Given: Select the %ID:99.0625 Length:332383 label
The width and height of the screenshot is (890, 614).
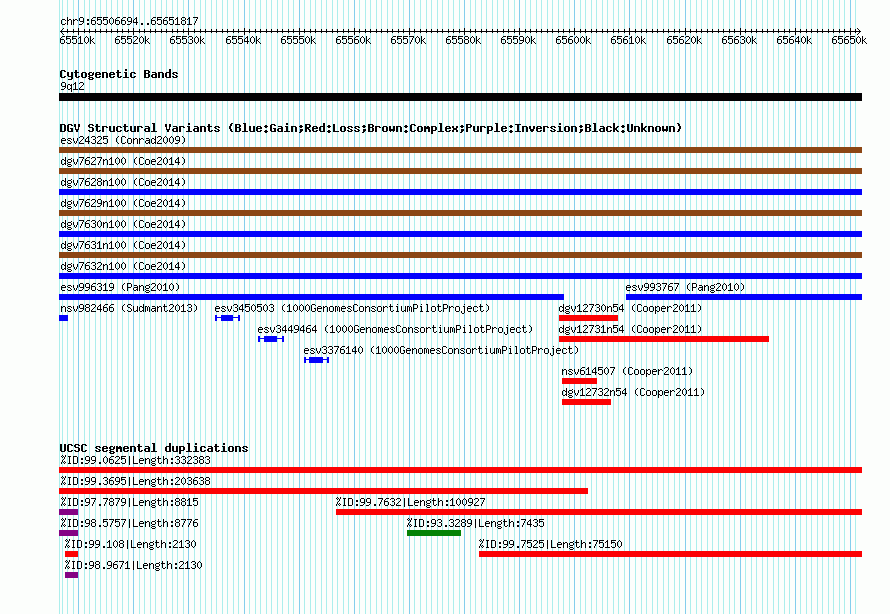Looking at the screenshot, I should [135, 460].
